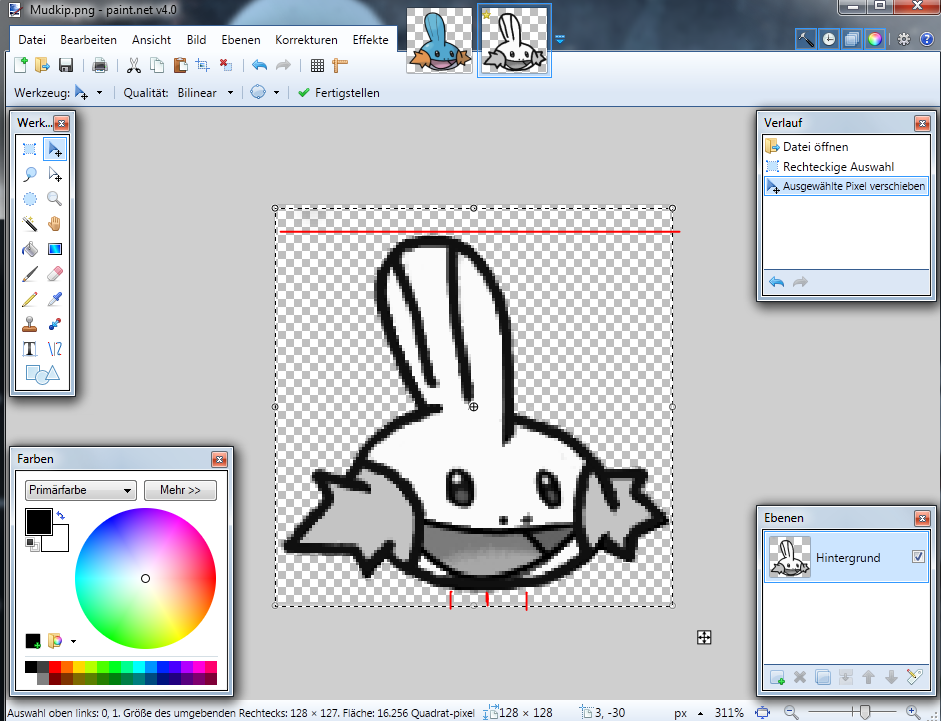Open the Bearbeiten menu
Image resolution: width=941 pixels, height=721 pixels.
[x=88, y=40]
